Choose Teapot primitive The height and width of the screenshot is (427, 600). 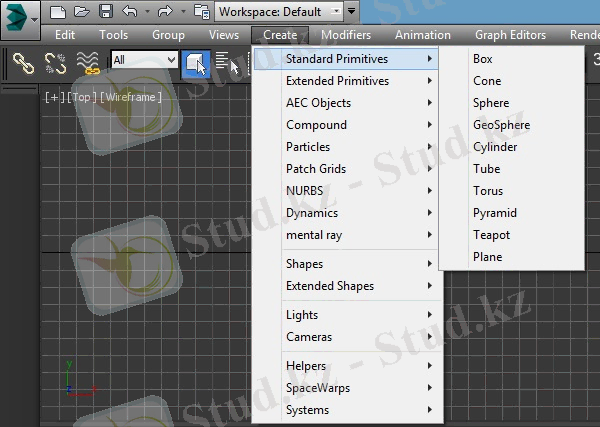(x=512, y=235)
